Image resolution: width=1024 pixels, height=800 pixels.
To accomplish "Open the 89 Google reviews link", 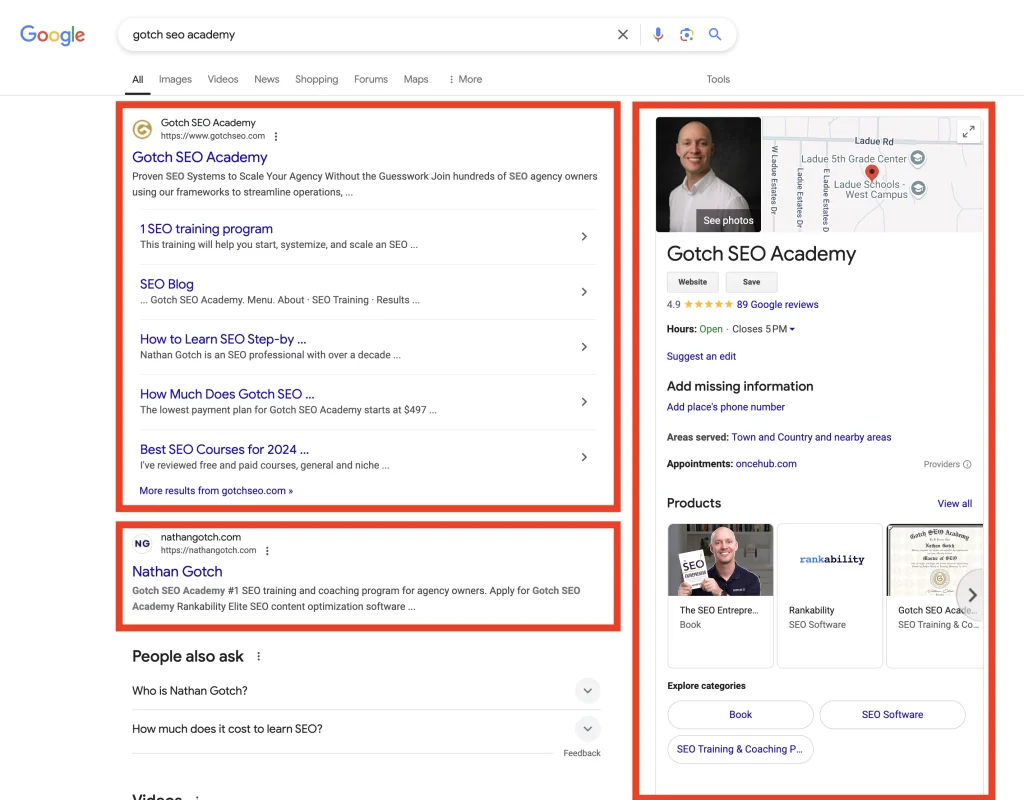I will (x=777, y=304).
